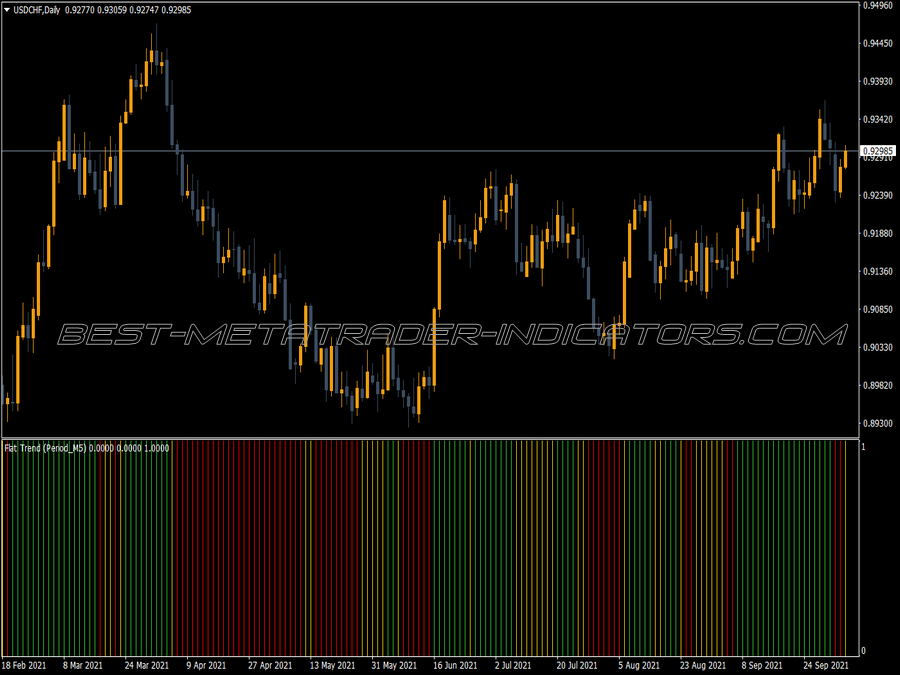Click the USDCHF,Daily chart title text
Image resolution: width=900 pixels, height=675 pixels.
click(x=37, y=10)
